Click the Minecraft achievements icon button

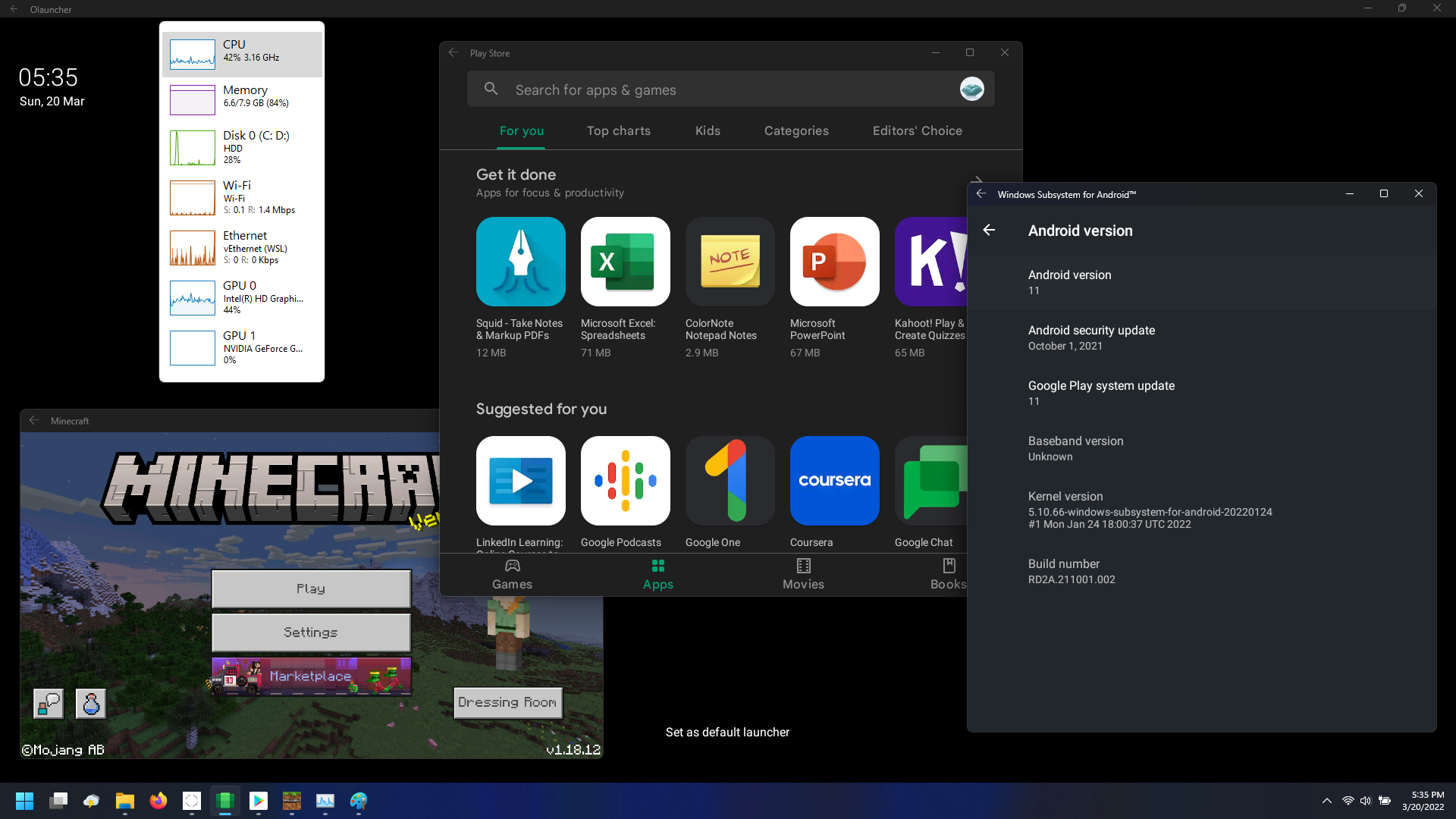tap(49, 704)
